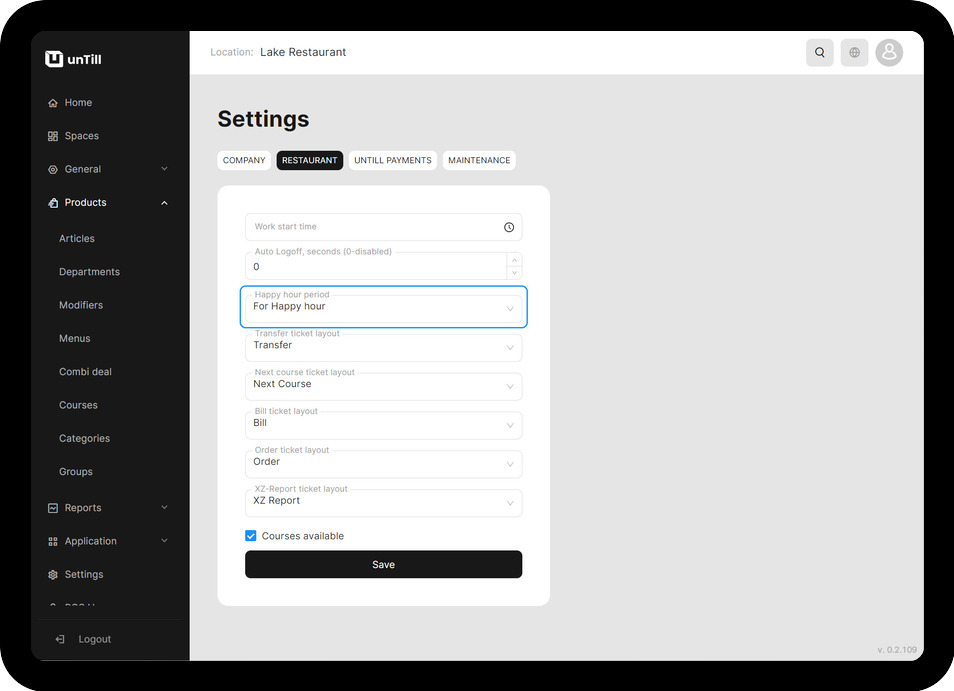Open the language globe icon
This screenshot has height=691, width=954.
(854, 53)
